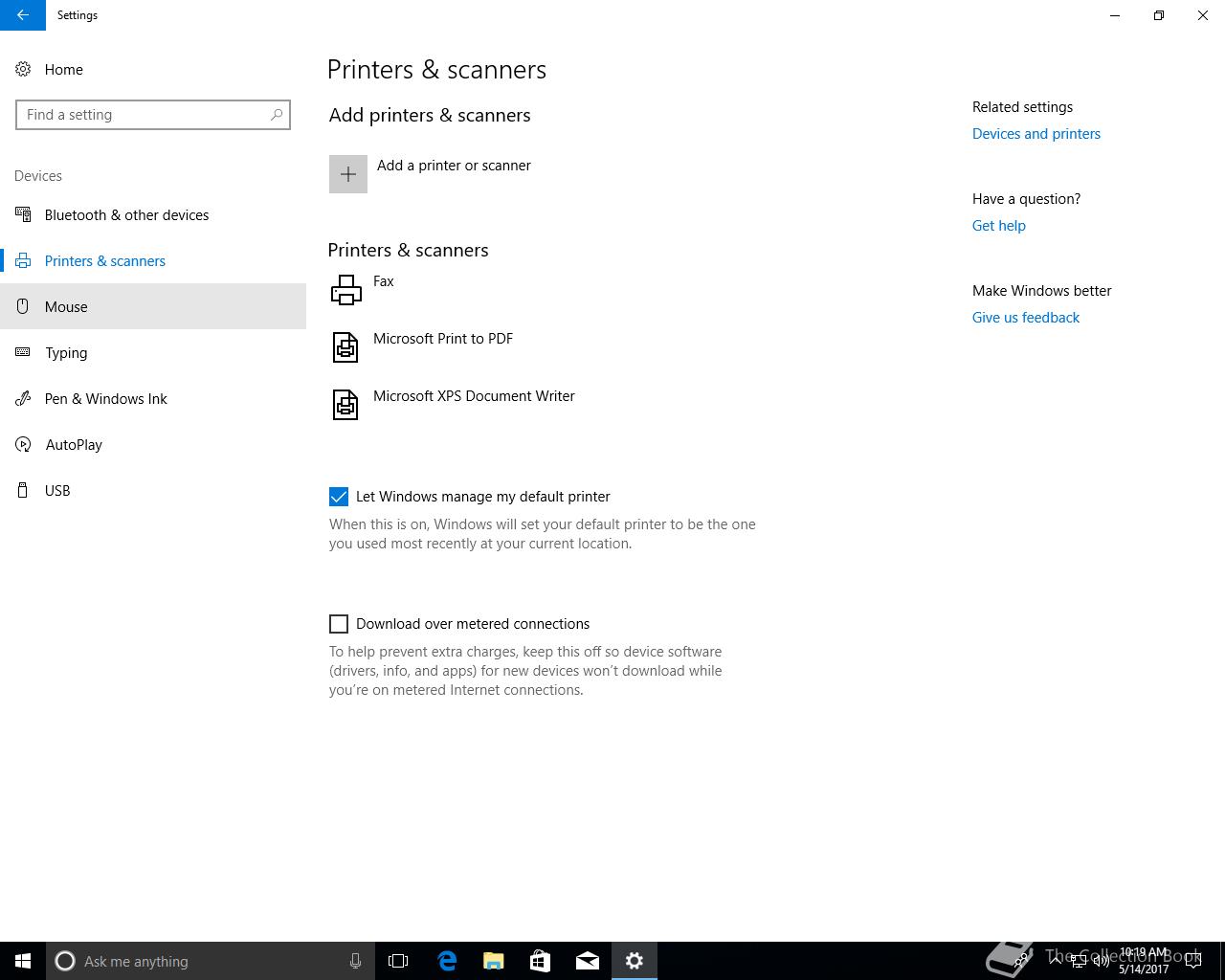Viewport: 1225px width, 980px height.
Task: Select the Bluetooth & other devices icon
Action: pos(23,215)
